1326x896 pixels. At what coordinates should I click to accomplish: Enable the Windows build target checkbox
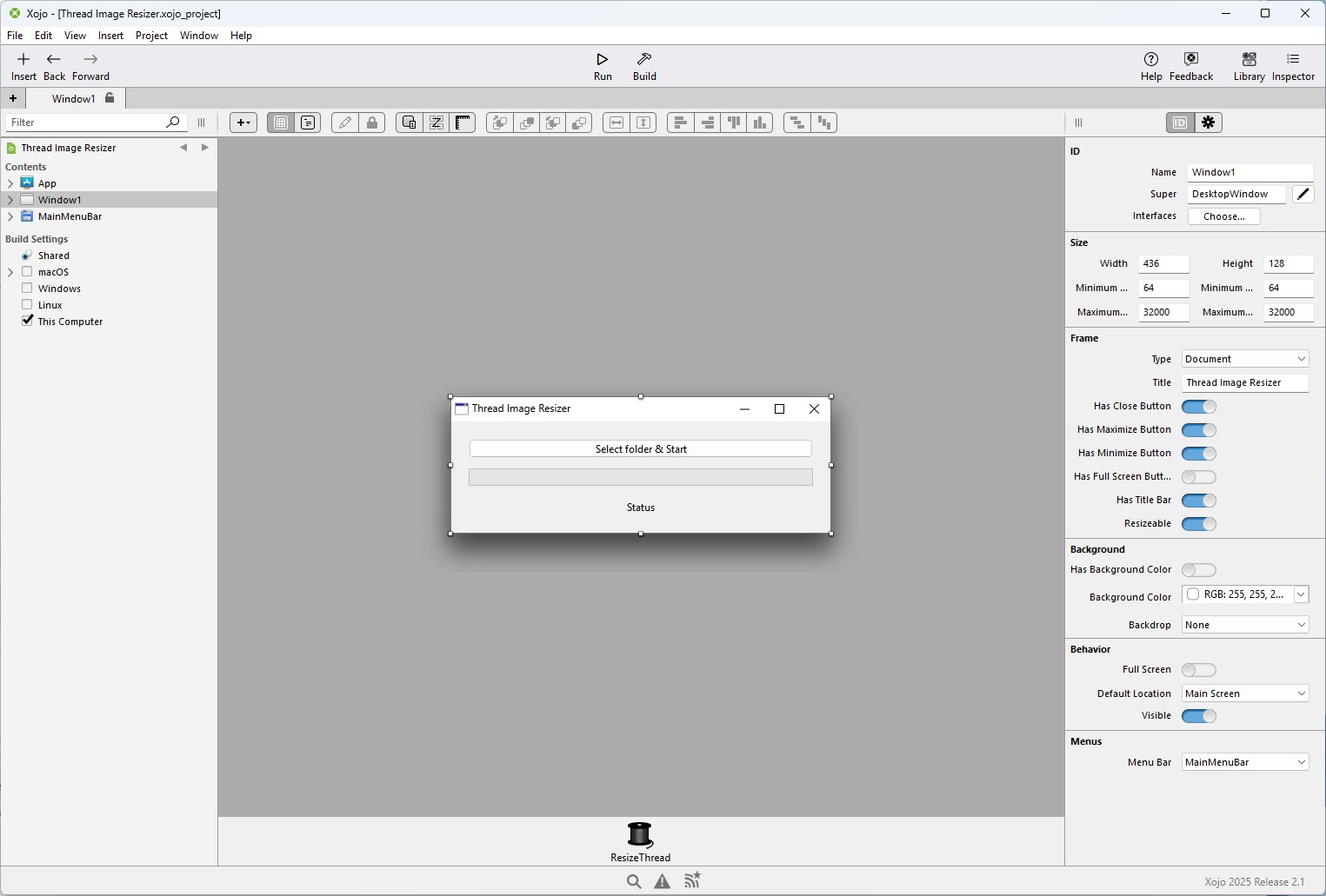coord(27,289)
